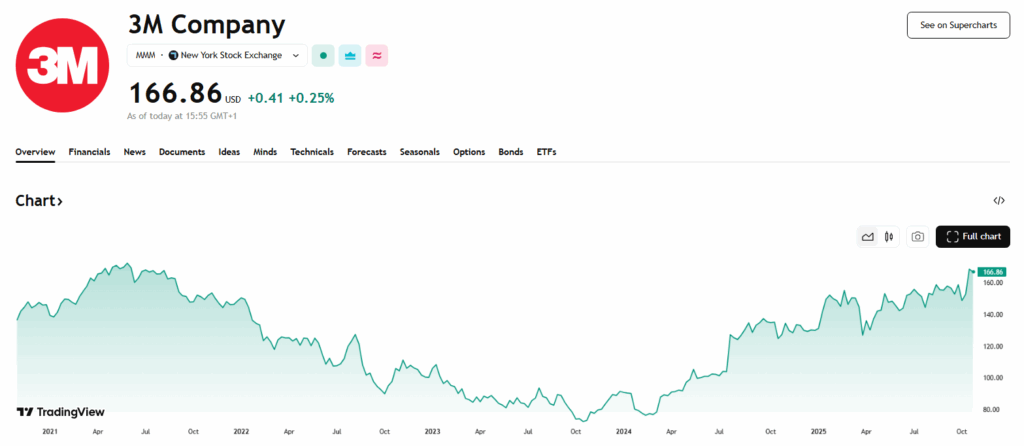Switch to the Technicals tab

[312, 151]
